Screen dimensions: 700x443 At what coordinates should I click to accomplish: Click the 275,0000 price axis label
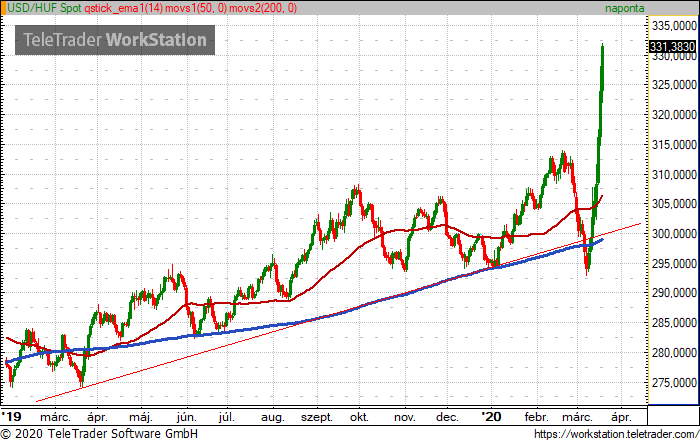pos(674,383)
